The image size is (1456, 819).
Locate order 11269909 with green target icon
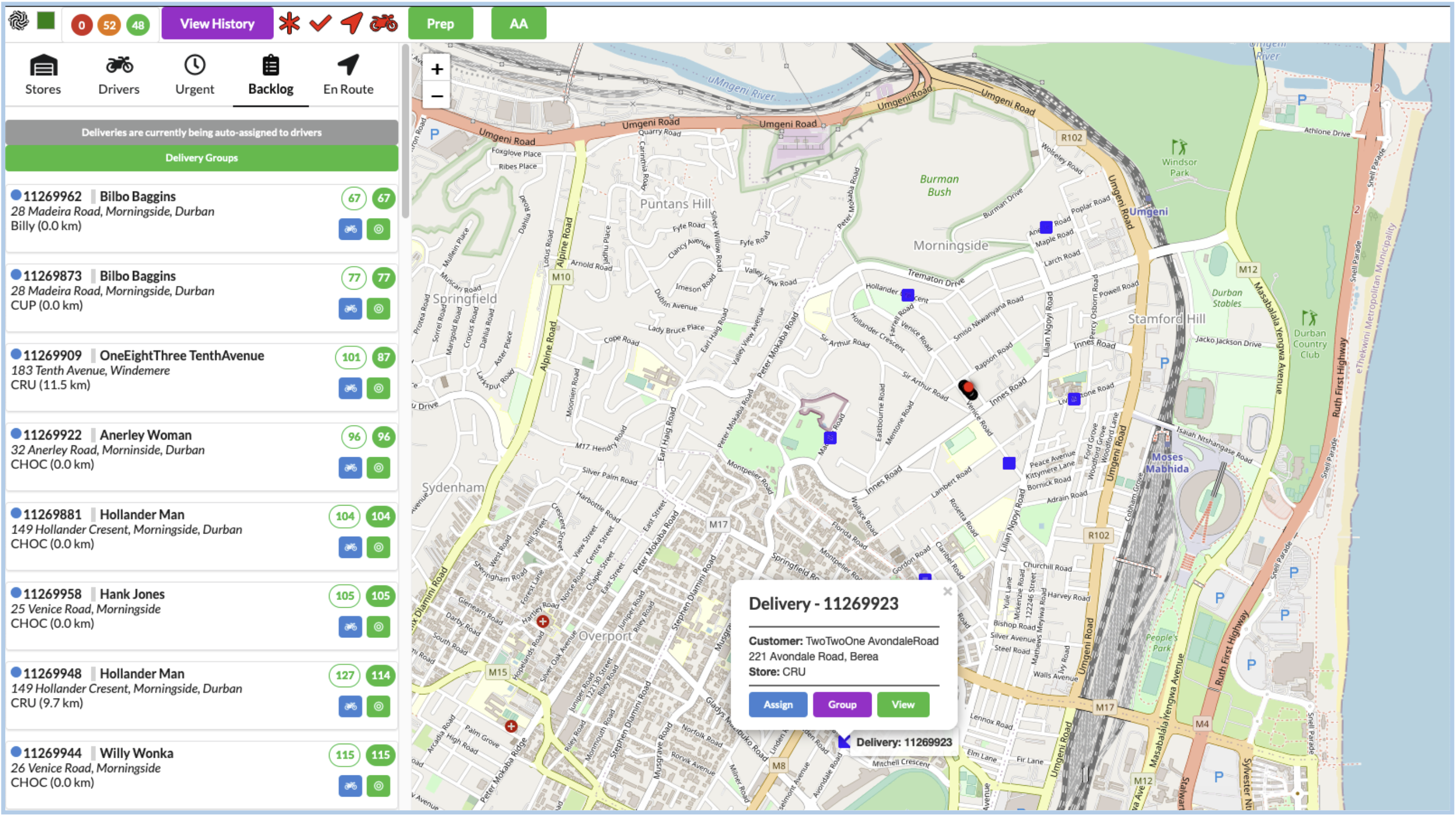[379, 388]
